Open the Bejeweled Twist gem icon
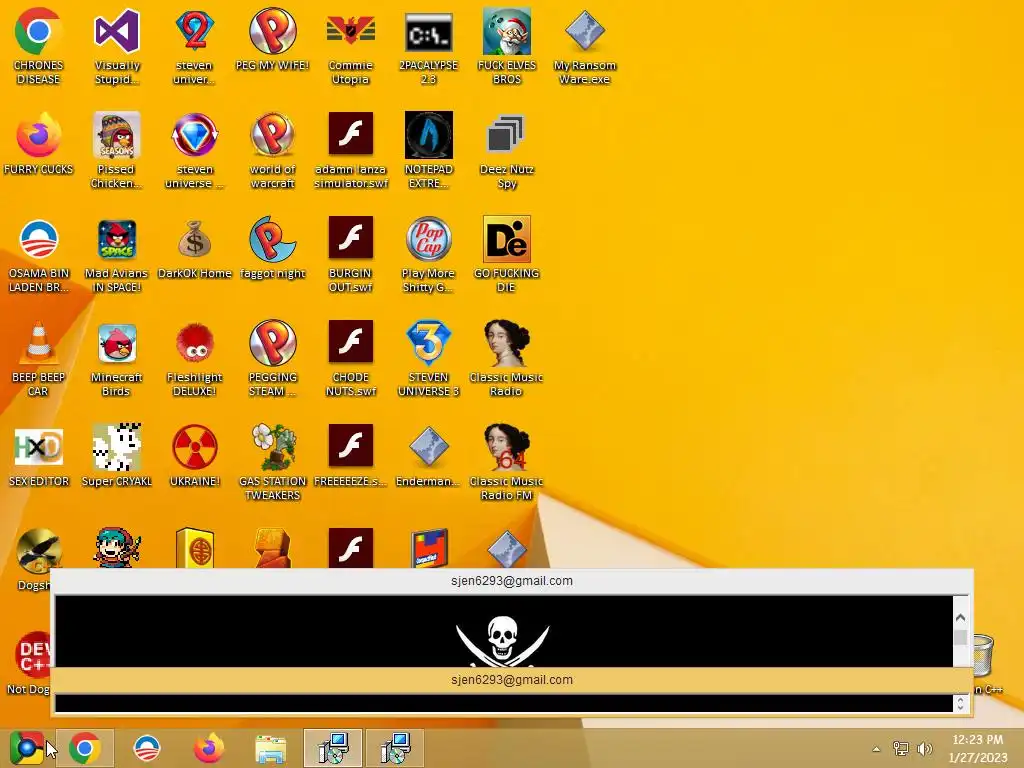Screen dimensions: 1024x768 click(x=195, y=135)
